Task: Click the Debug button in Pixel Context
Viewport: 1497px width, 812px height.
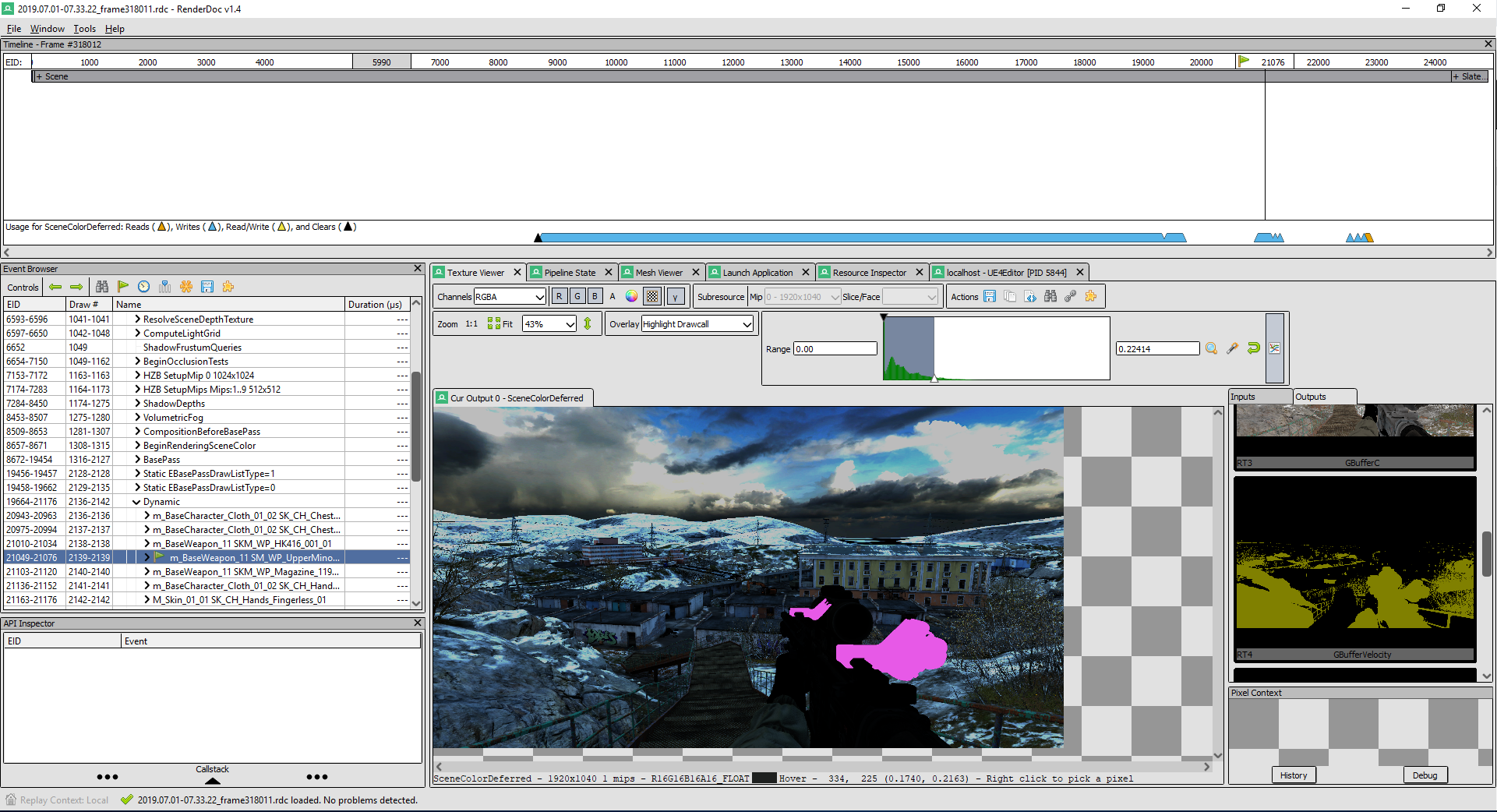Action: click(1425, 775)
